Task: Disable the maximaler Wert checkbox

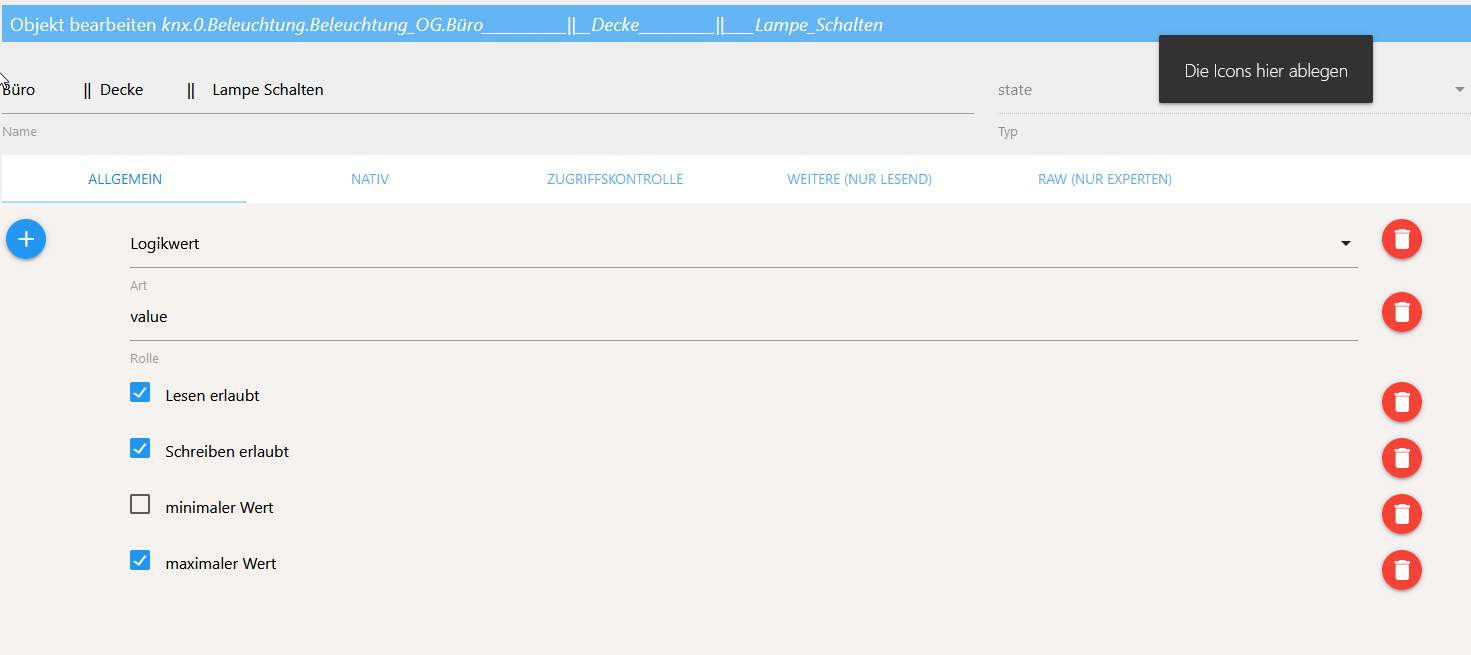Action: (x=140, y=560)
